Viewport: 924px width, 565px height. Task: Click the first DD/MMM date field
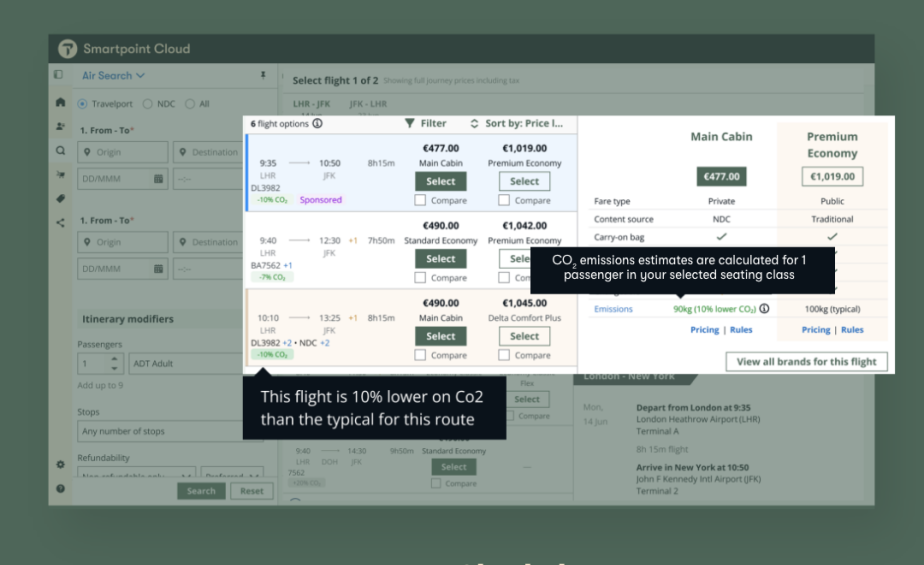coord(123,179)
